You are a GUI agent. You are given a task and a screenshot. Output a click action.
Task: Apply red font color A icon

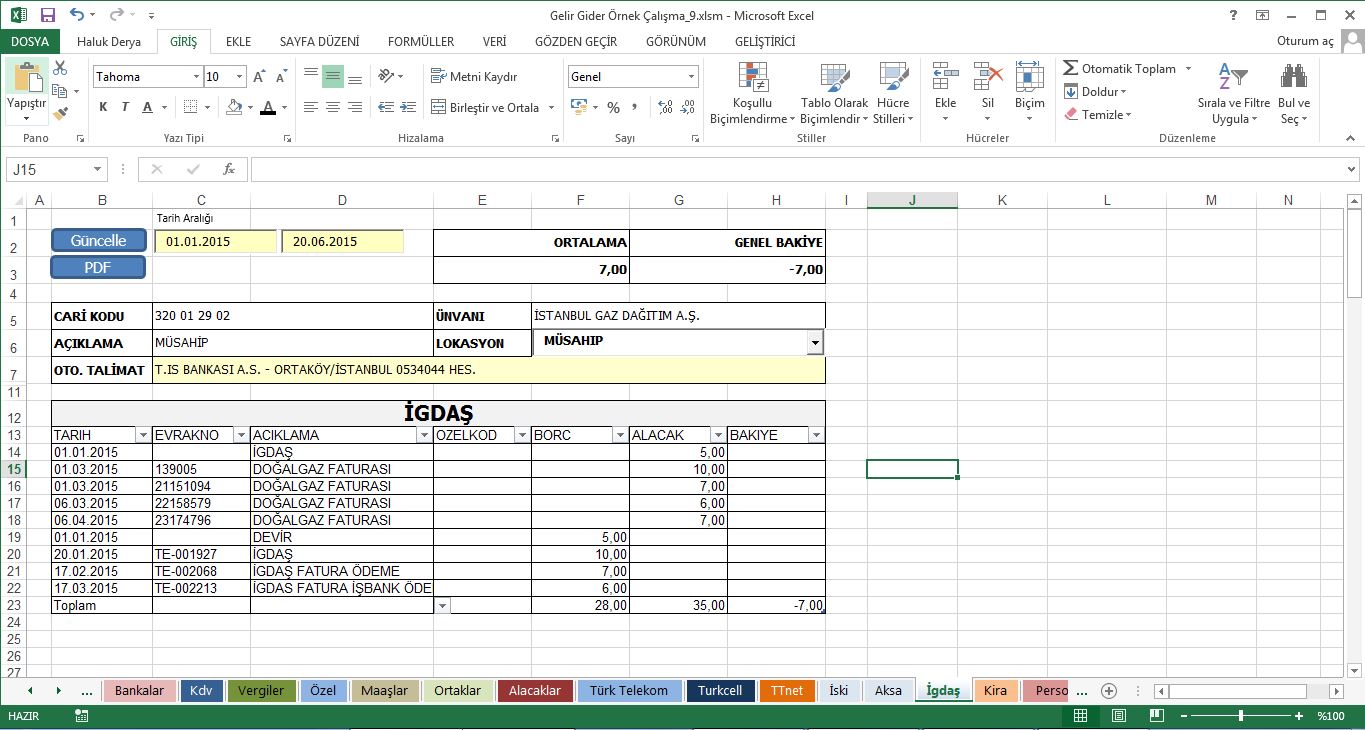[267, 107]
